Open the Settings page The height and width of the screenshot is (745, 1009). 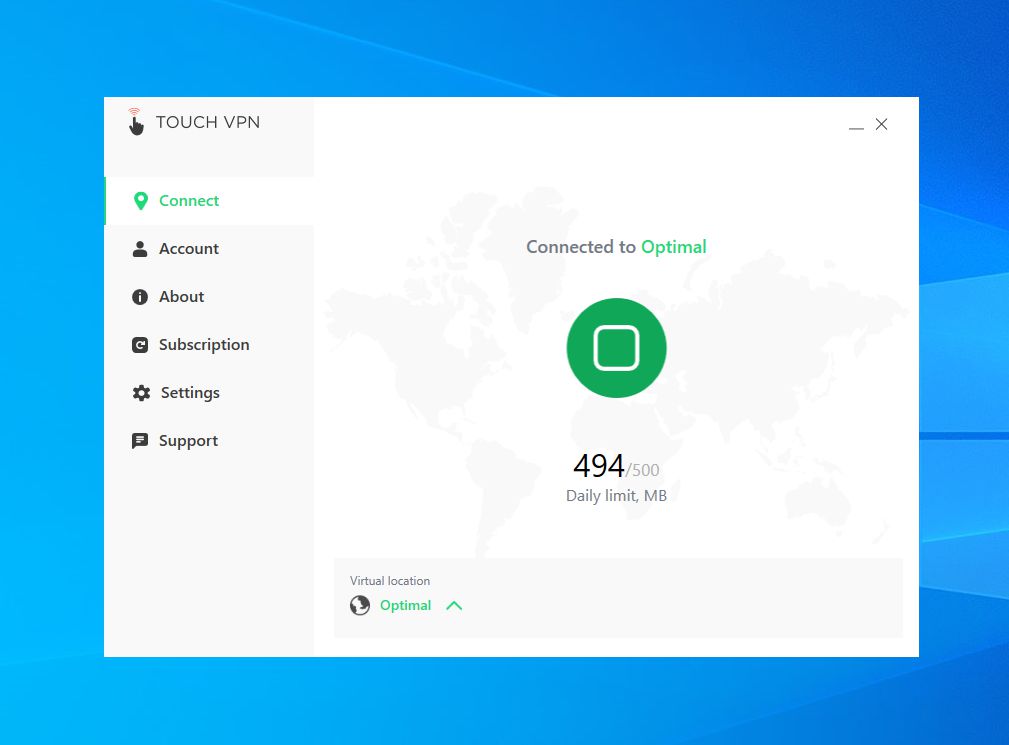coord(190,392)
